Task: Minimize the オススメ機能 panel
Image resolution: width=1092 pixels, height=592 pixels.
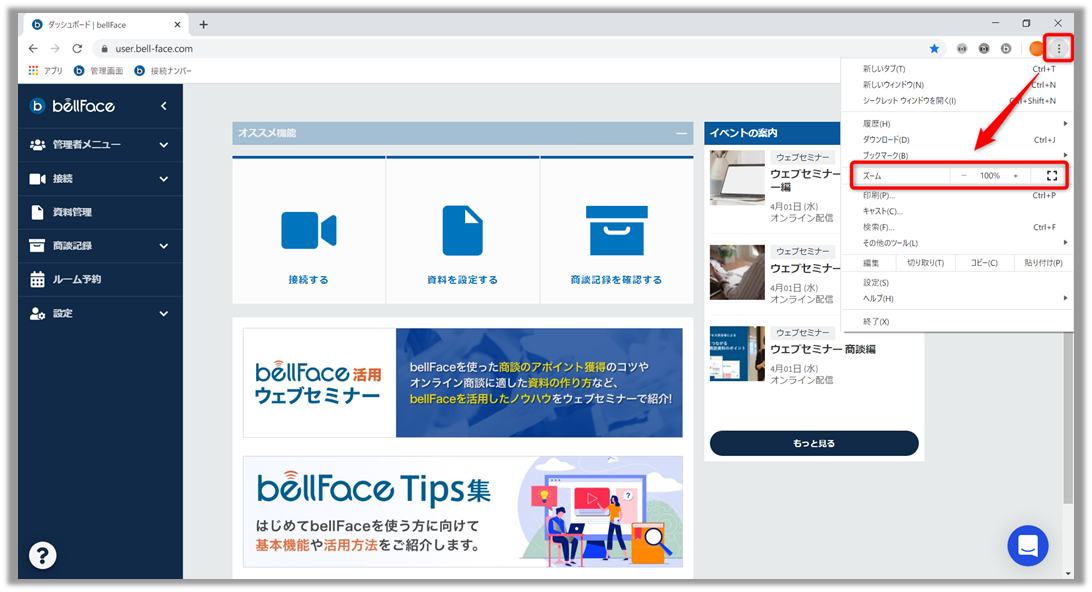Action: (x=681, y=133)
